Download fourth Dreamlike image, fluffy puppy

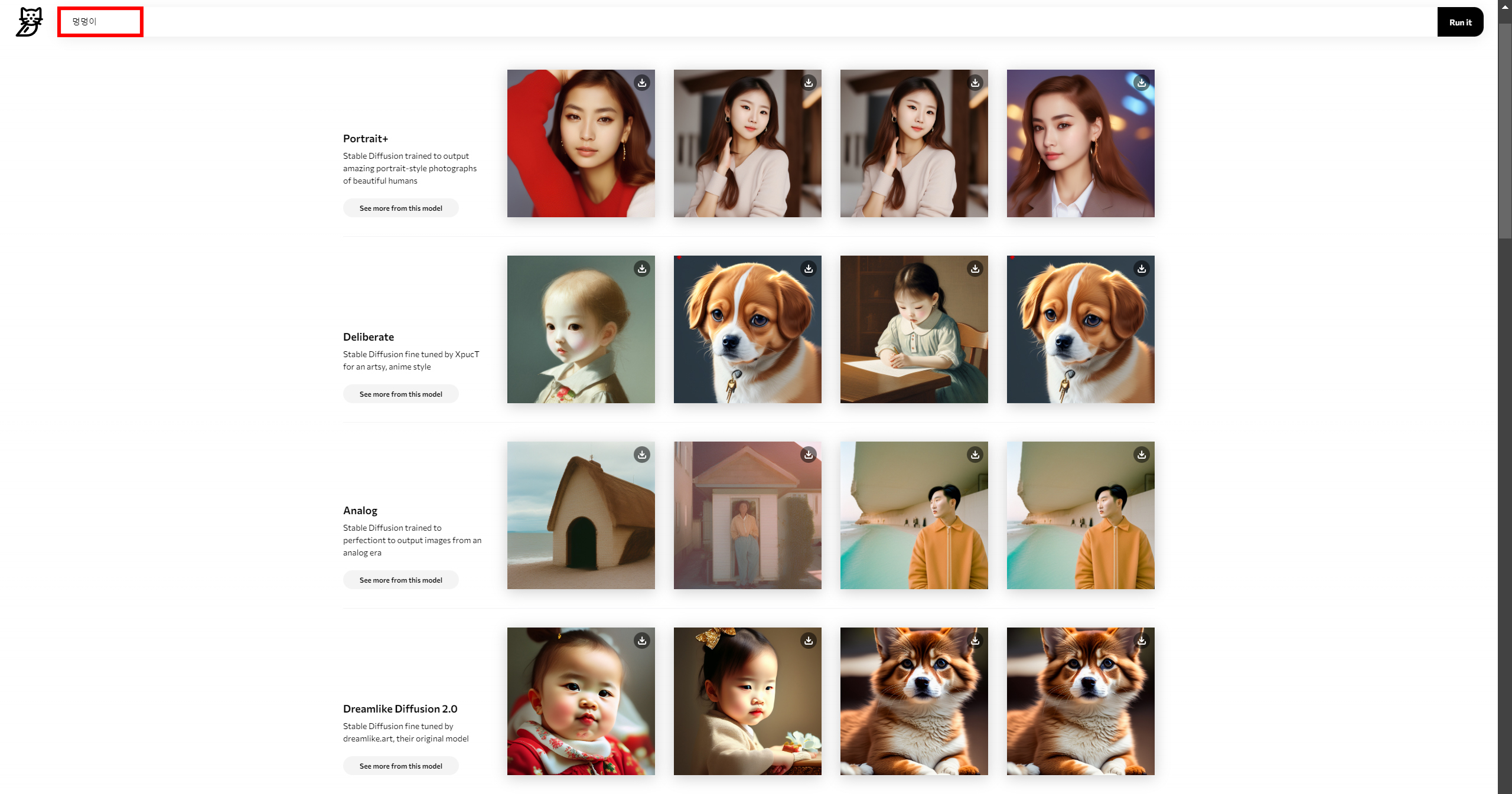click(1142, 641)
